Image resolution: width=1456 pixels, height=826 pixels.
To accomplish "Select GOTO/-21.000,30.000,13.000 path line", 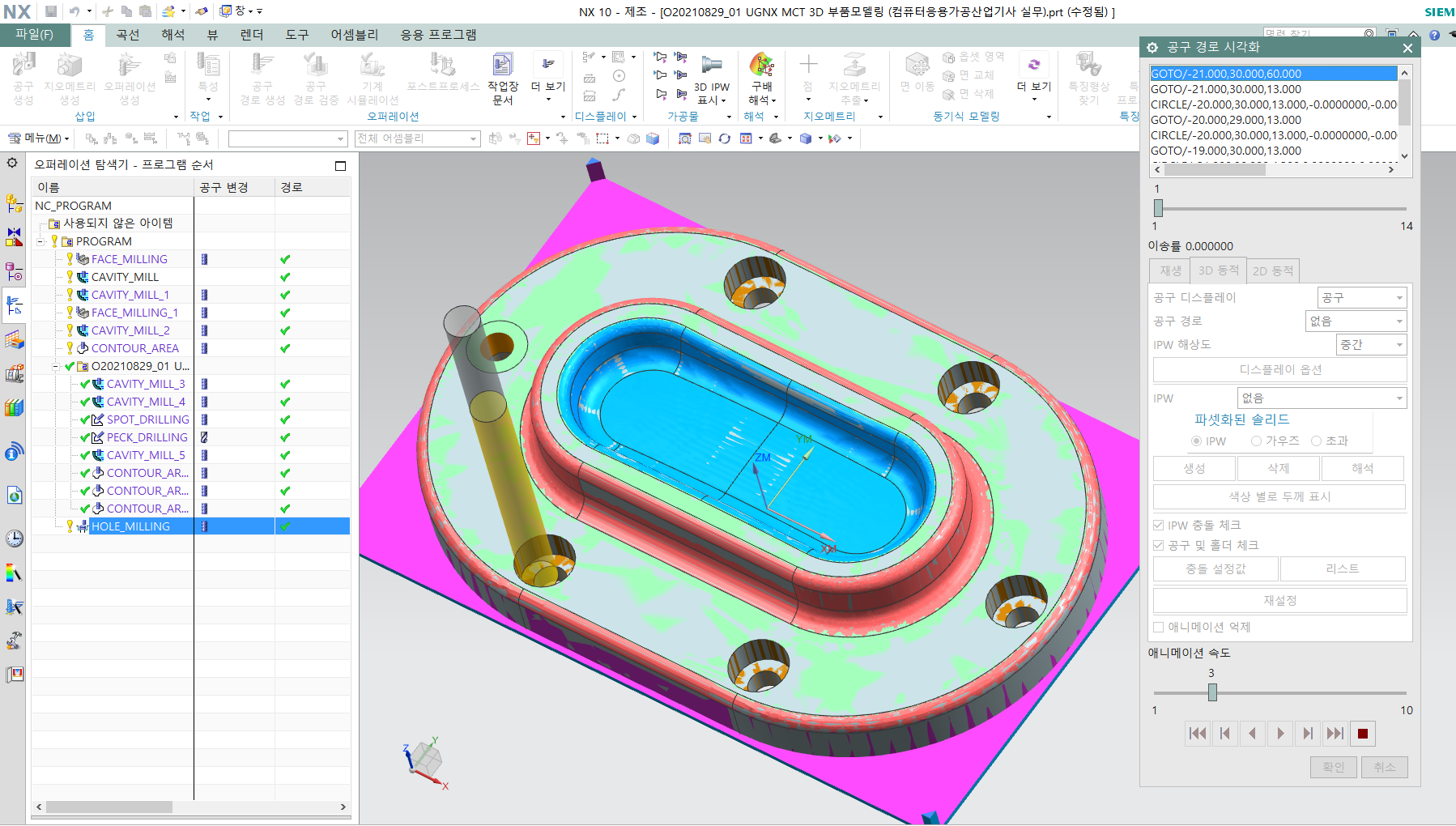I will (x=1226, y=89).
